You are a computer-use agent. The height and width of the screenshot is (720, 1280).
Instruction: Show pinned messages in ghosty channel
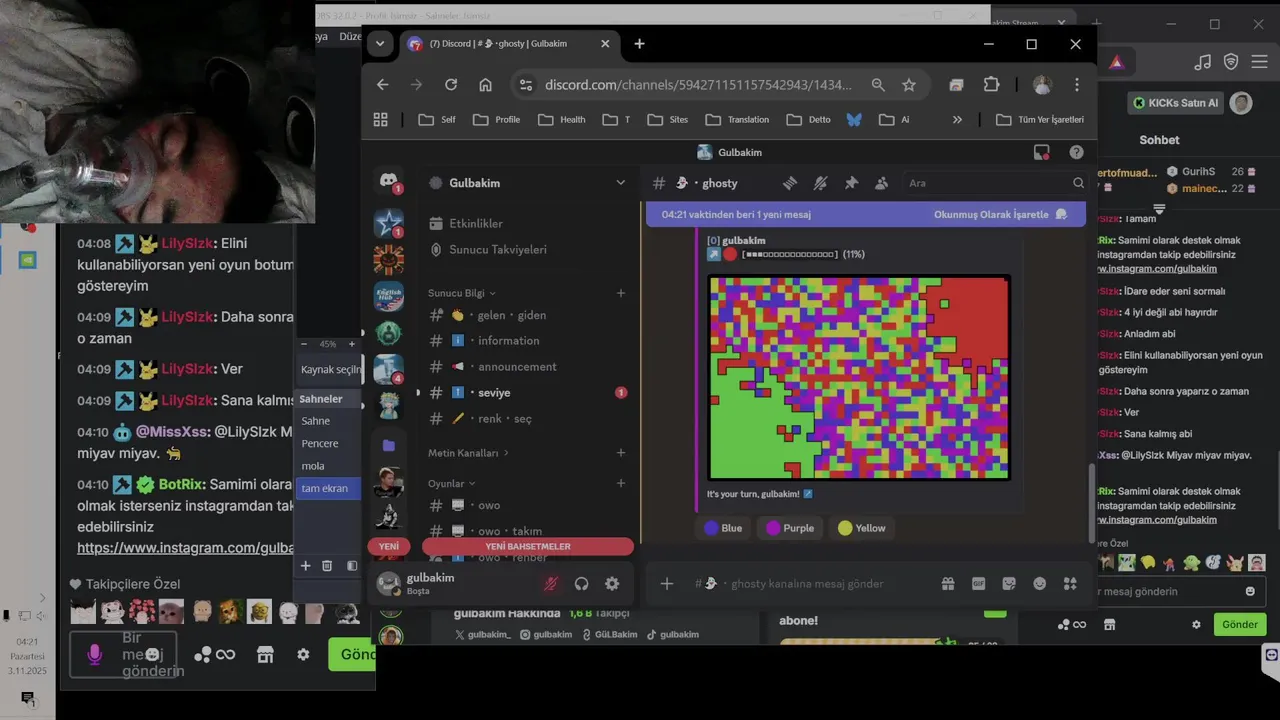pyautogui.click(x=851, y=183)
